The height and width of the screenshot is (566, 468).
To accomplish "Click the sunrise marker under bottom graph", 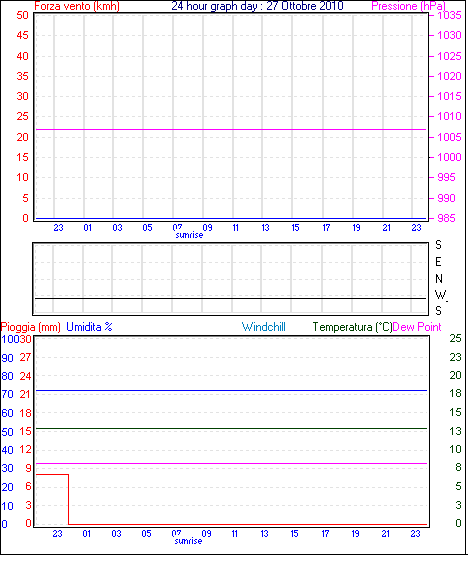I will 188,541.
